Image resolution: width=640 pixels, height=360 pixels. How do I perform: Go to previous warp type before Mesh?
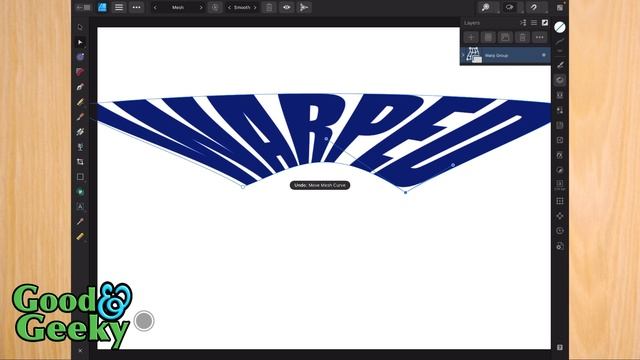point(155,7)
